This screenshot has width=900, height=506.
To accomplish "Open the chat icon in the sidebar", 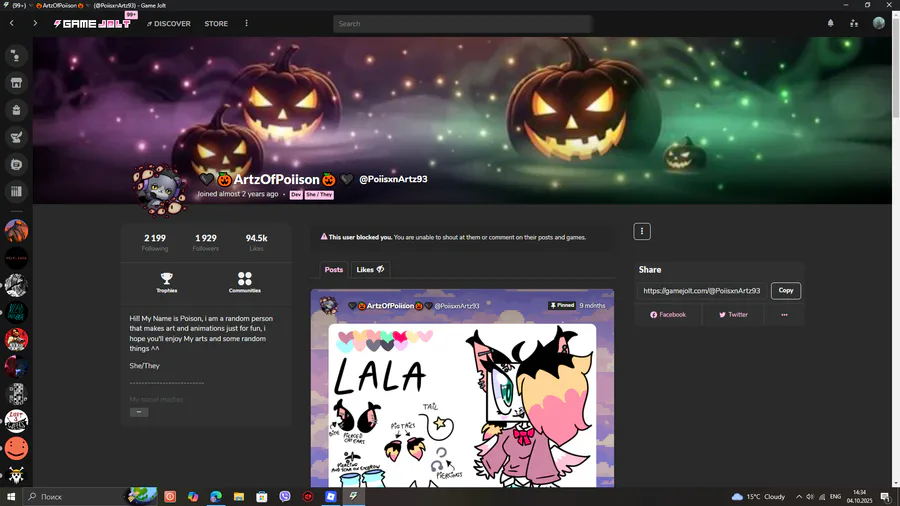I will [x=16, y=56].
